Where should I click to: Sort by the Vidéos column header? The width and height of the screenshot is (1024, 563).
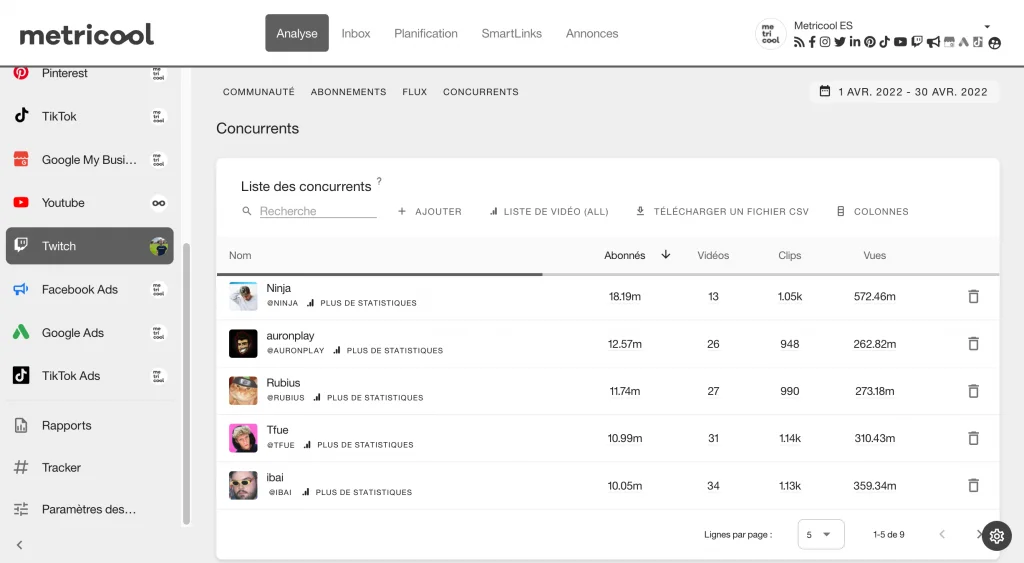[x=713, y=255]
